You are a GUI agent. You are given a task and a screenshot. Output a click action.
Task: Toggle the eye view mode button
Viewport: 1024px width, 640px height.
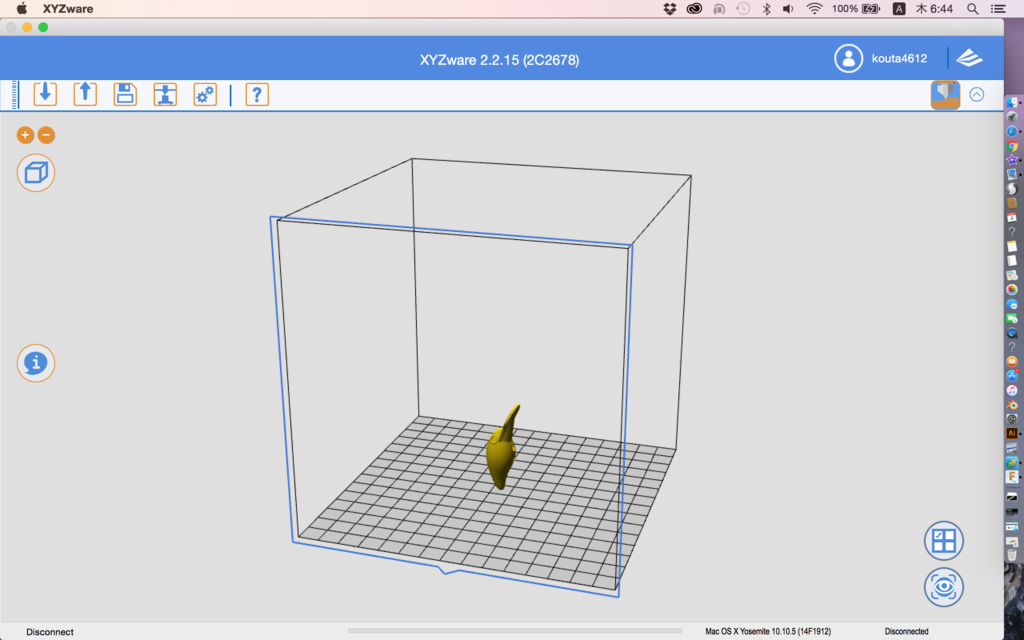click(x=944, y=587)
